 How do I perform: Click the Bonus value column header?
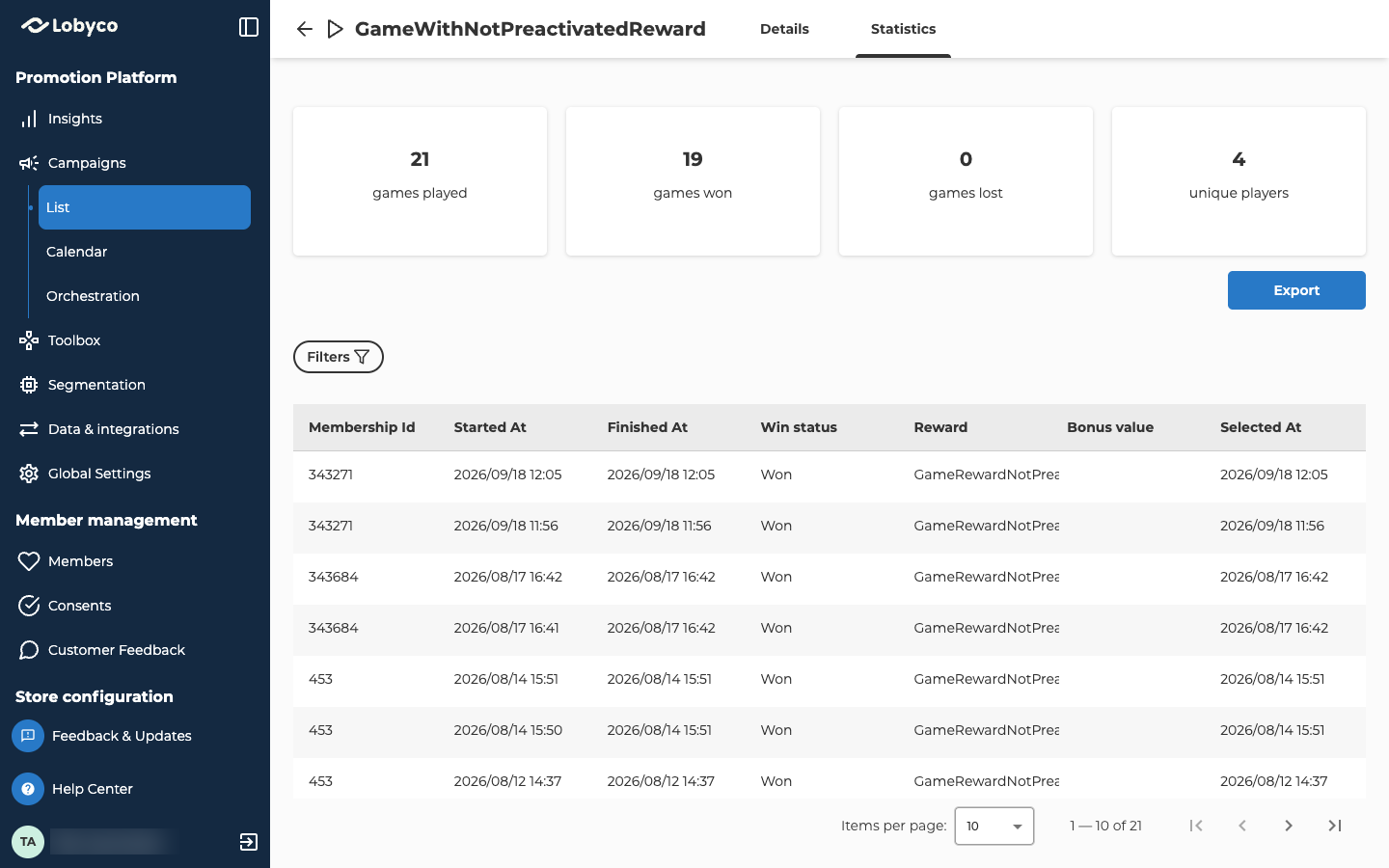click(x=1110, y=427)
